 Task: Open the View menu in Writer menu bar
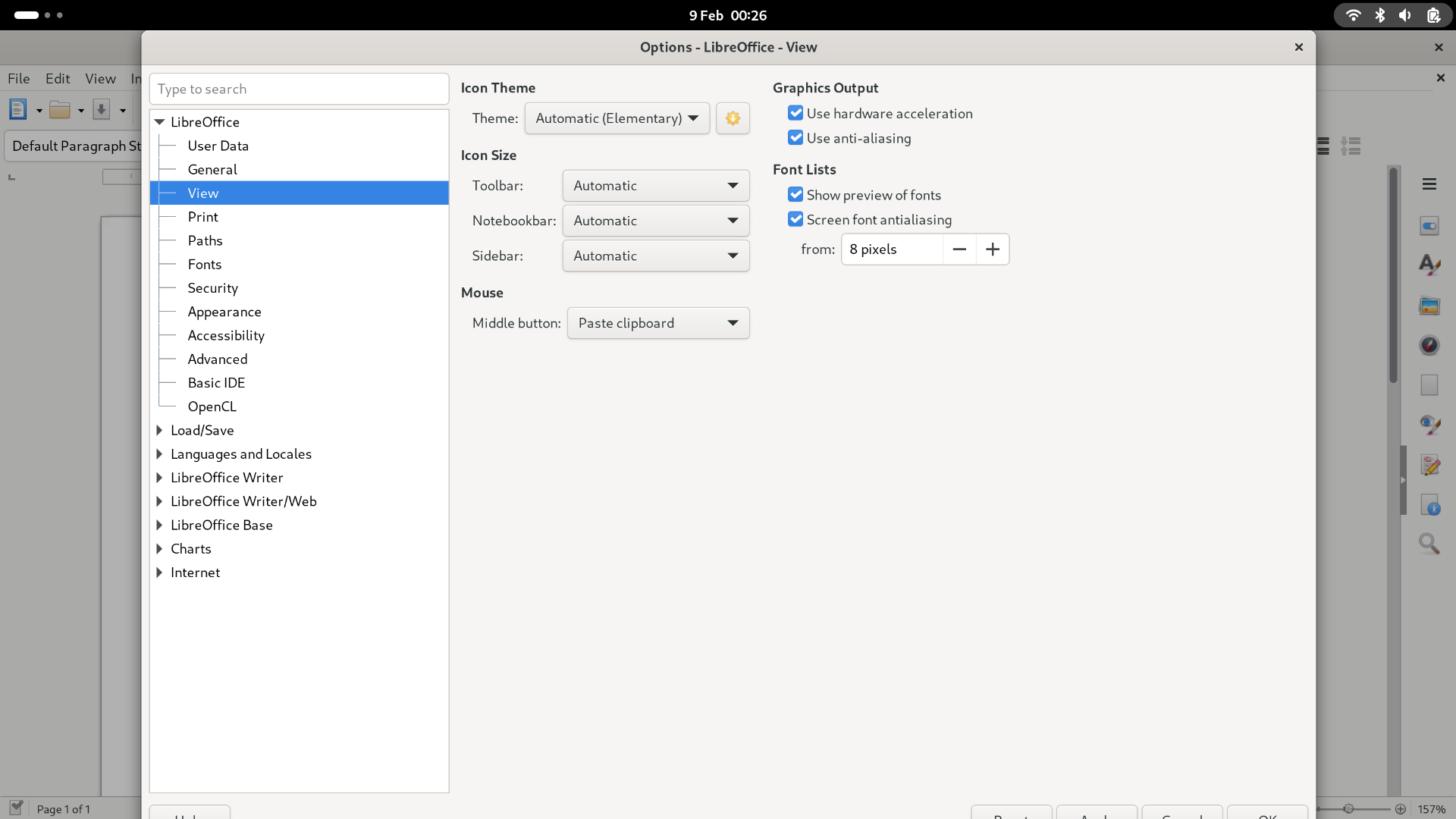[x=100, y=79]
